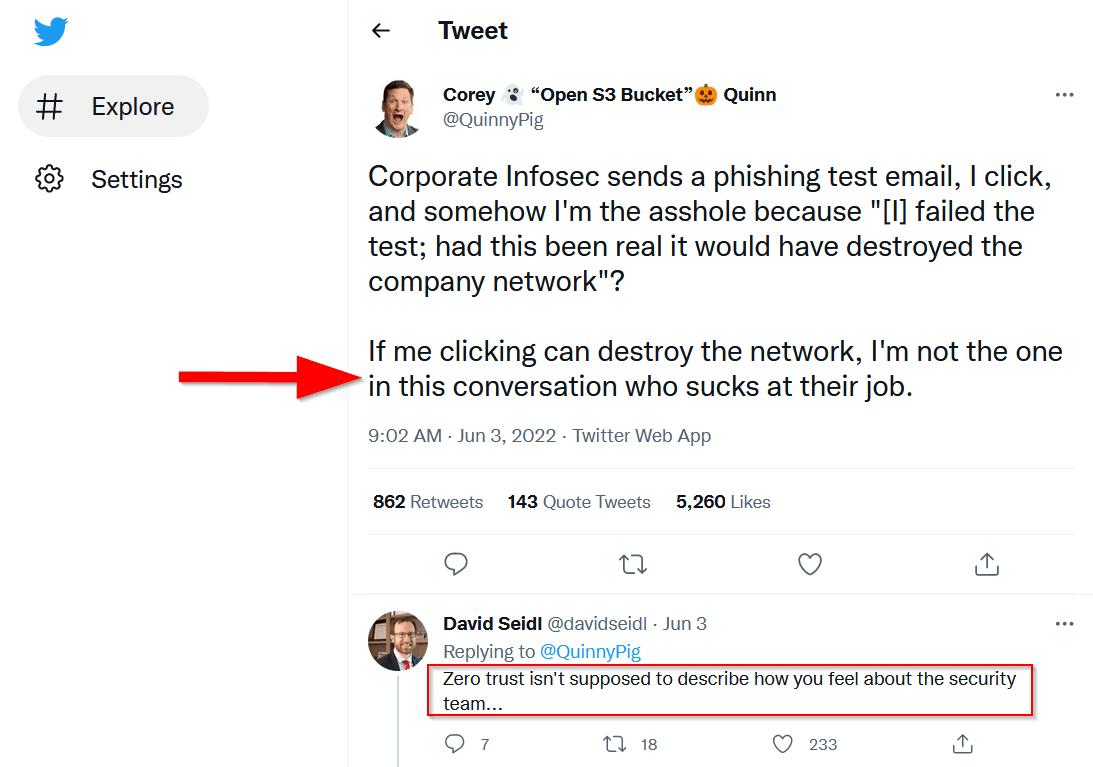Screen dimensions: 1093x767
Task: Click the Explore hashtag icon
Action: click(50, 106)
